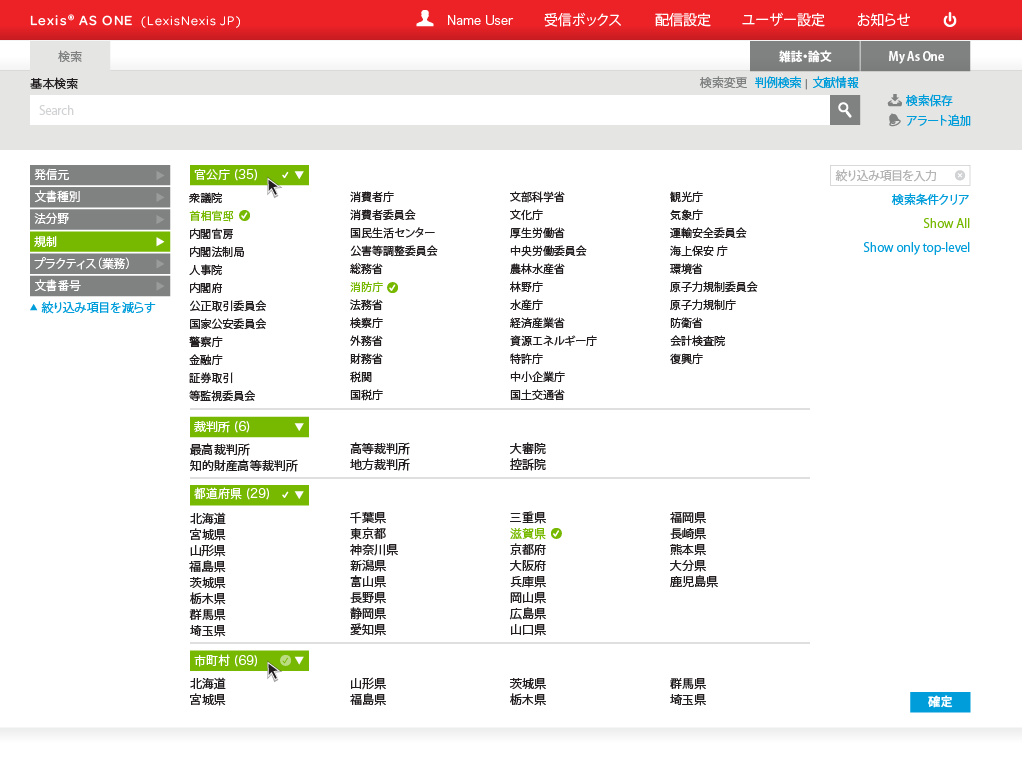This screenshot has width=1022, height=765.
Task: Select 環境省 agency
Action: [686, 269]
